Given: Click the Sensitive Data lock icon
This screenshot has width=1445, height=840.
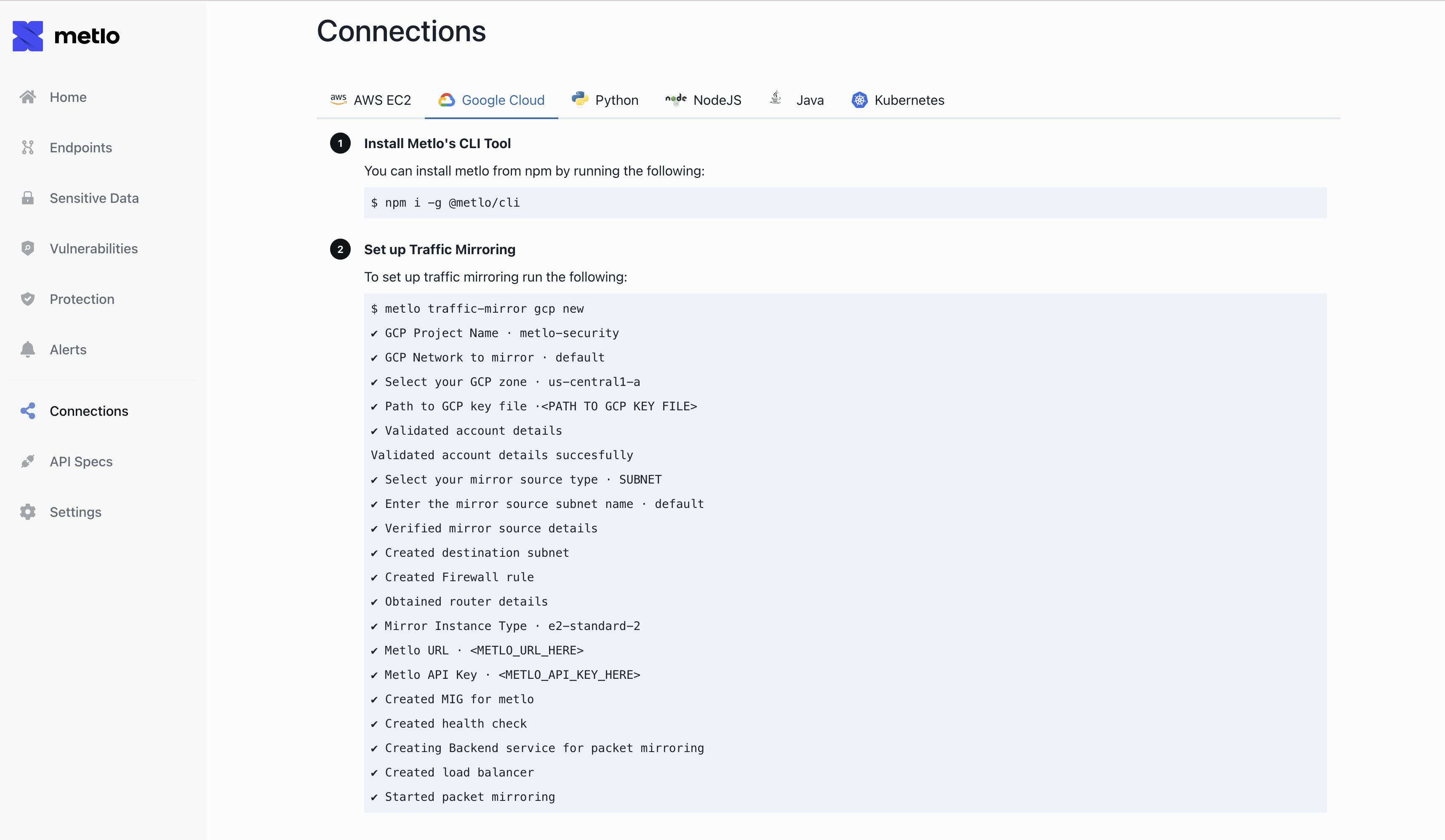Looking at the screenshot, I should [x=27, y=198].
